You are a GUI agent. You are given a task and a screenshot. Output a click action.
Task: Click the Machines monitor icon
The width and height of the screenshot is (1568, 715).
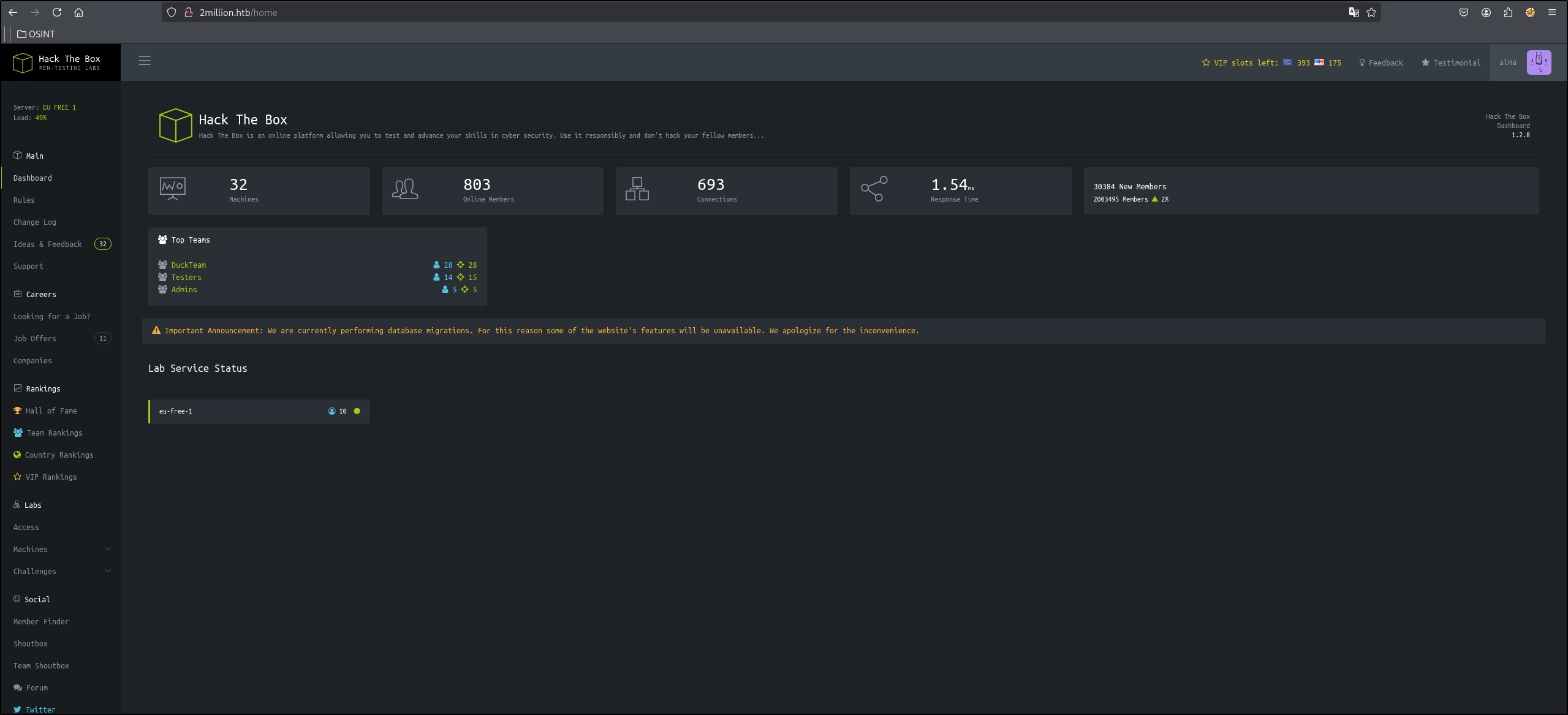click(172, 189)
